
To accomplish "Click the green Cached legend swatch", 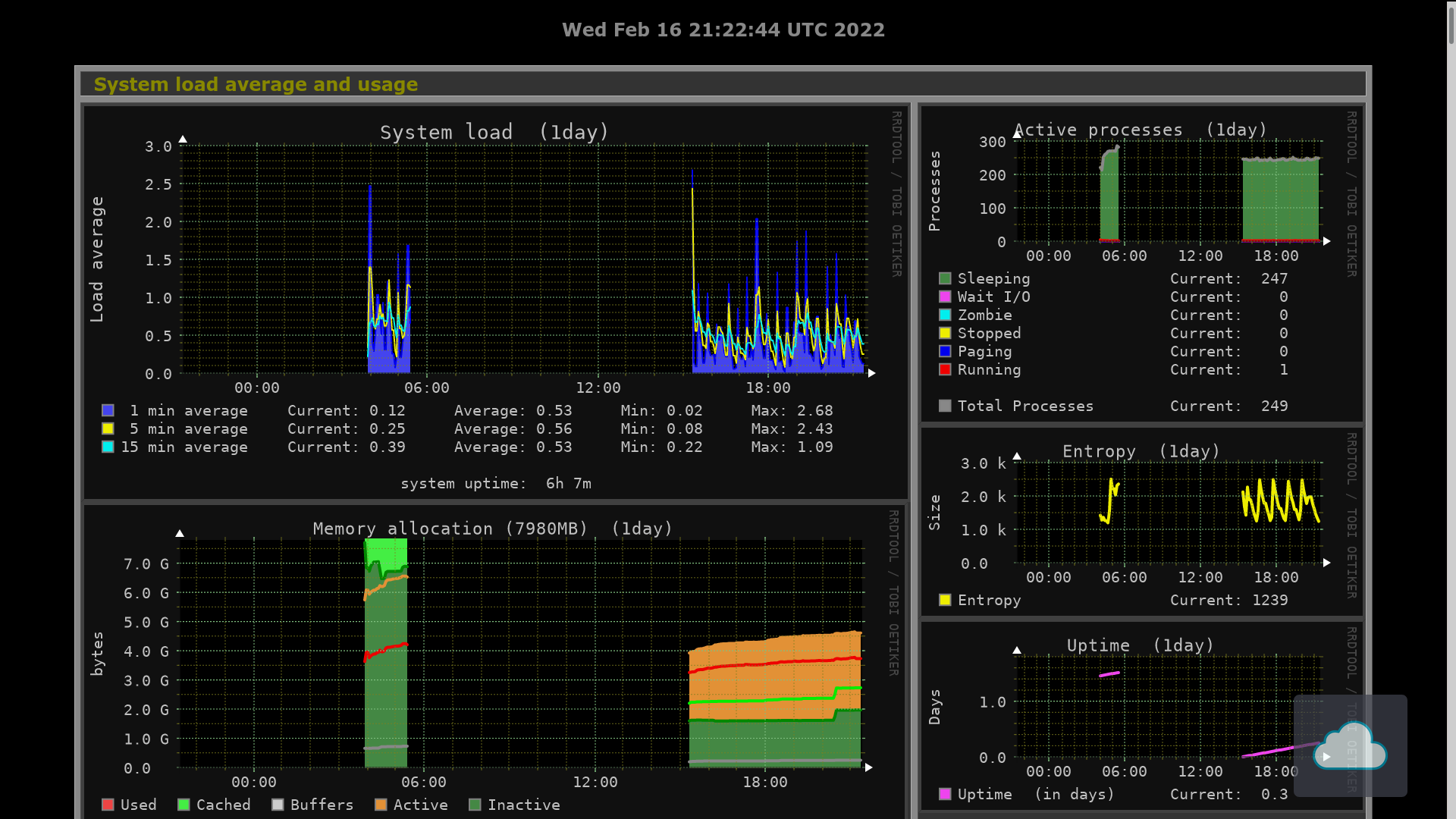I will [x=184, y=805].
